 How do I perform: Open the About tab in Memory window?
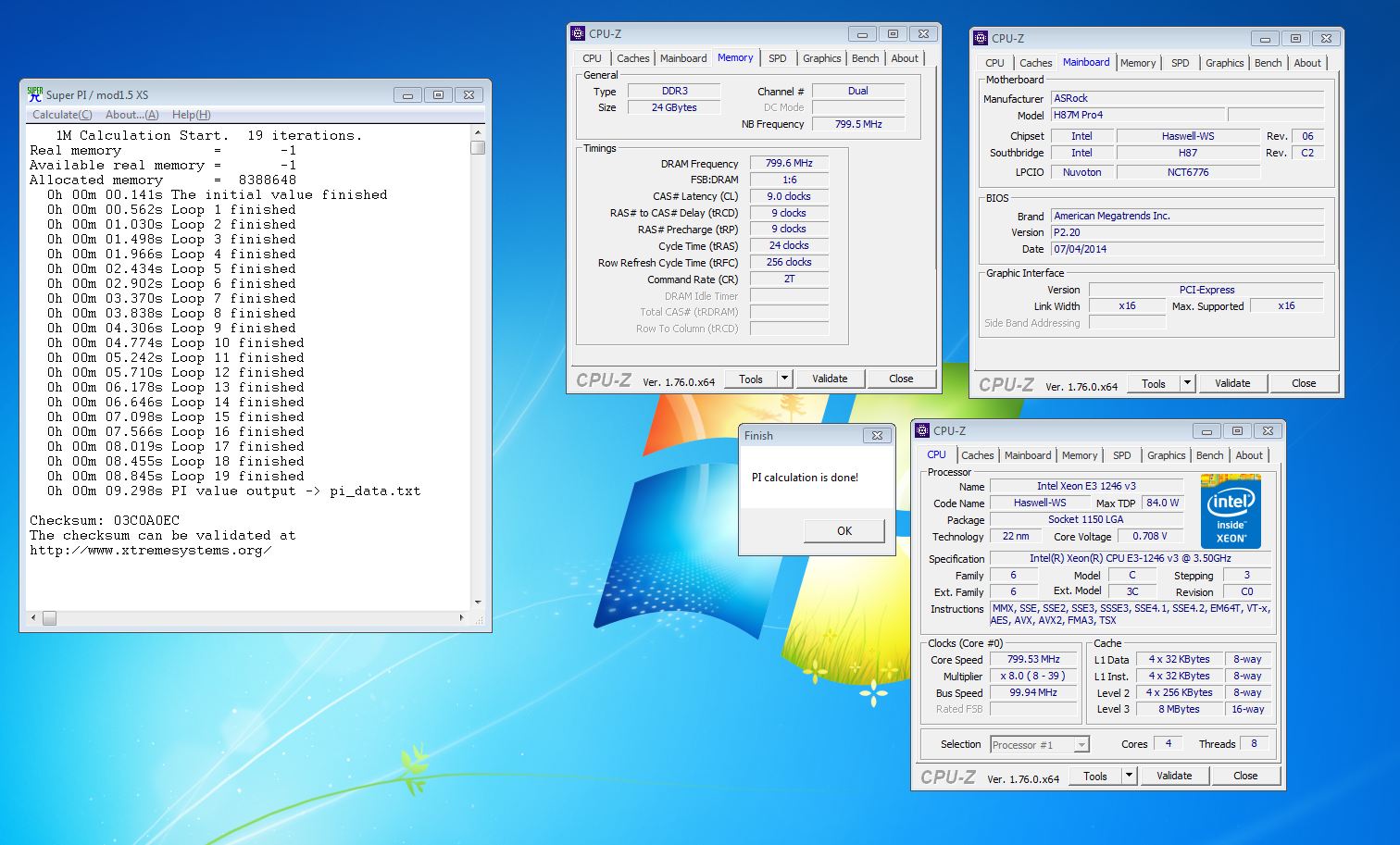coord(905,58)
